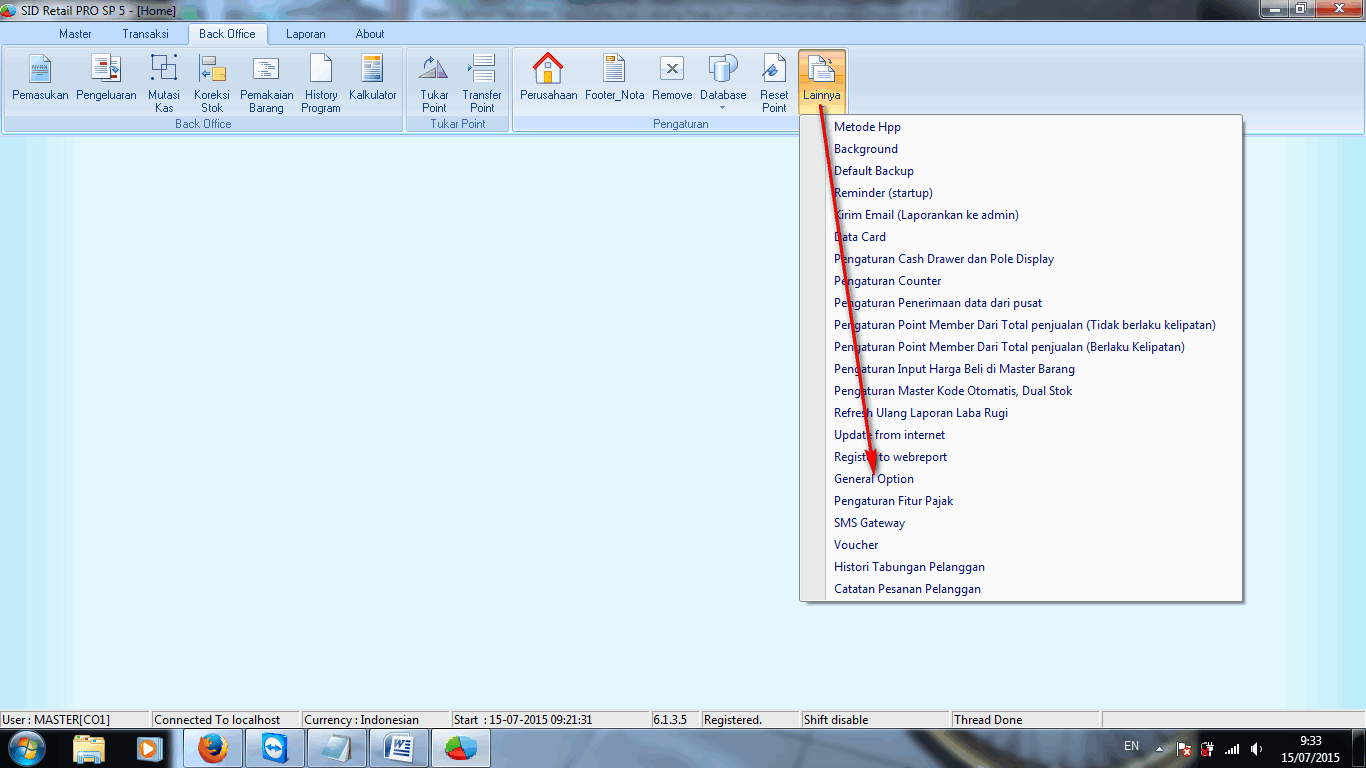
Task: Open Firefox from the taskbar
Action: click(213, 748)
